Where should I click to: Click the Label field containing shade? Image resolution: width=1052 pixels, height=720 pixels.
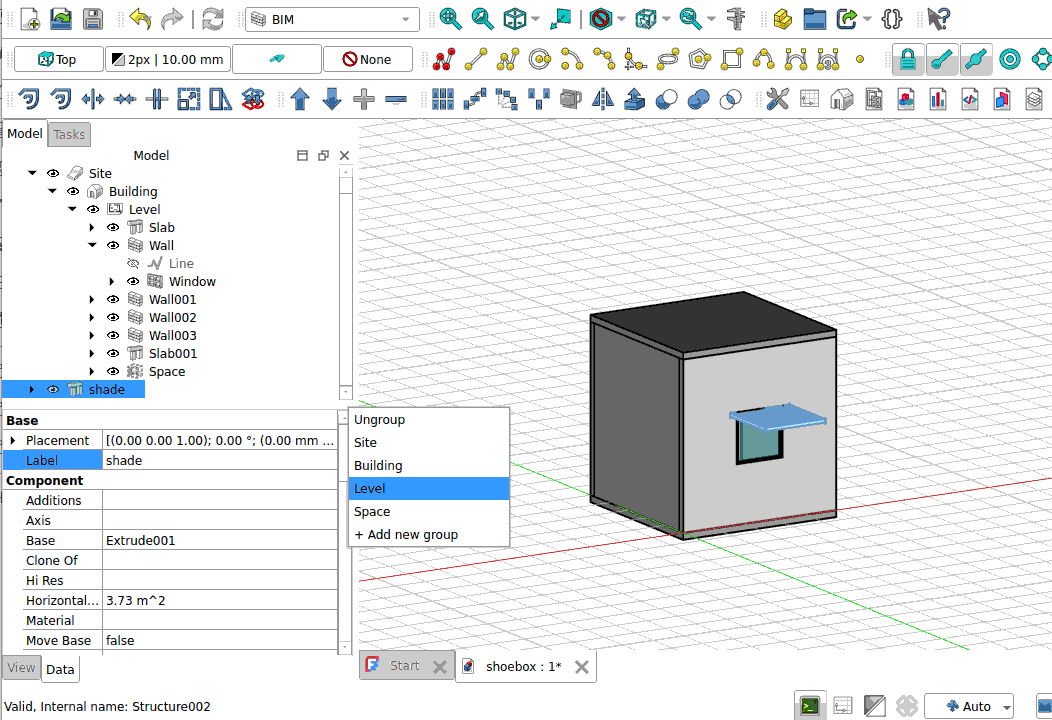click(x=220, y=461)
